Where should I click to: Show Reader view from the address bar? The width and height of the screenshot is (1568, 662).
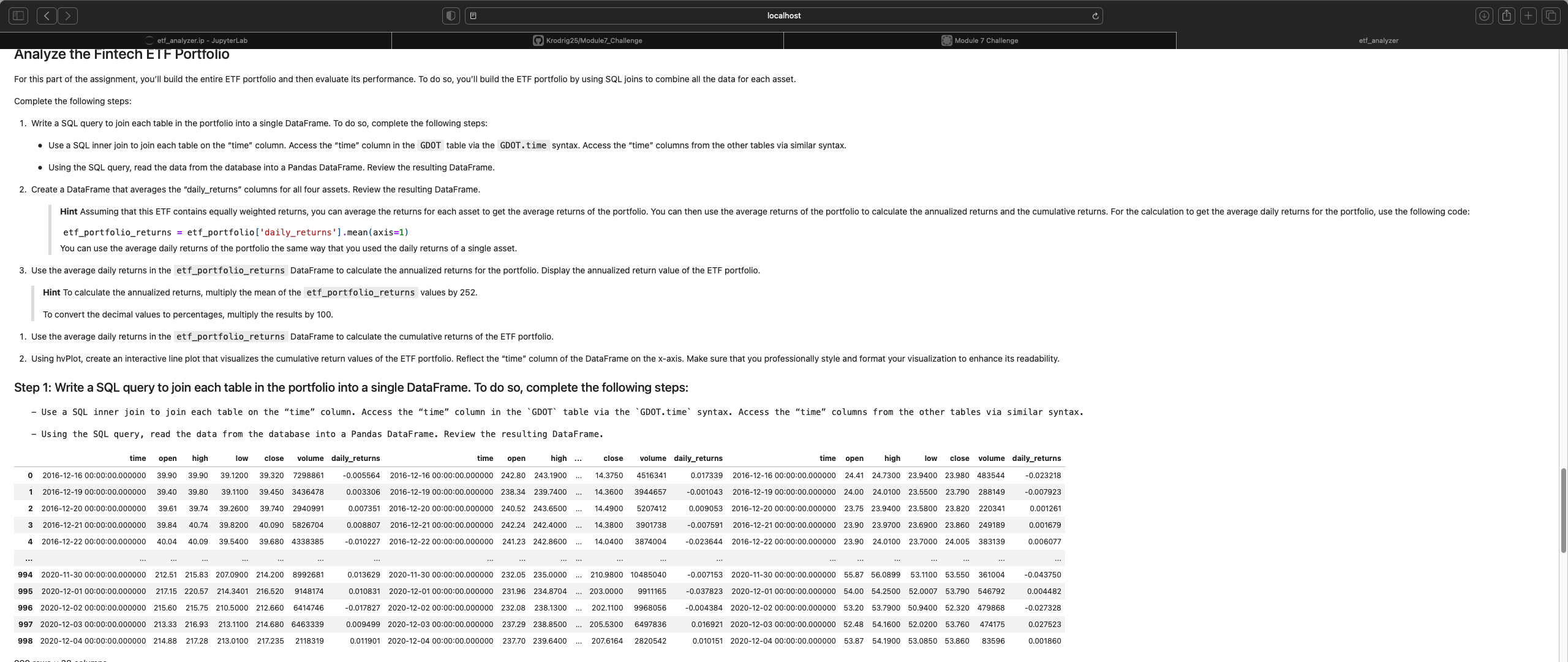(x=473, y=15)
